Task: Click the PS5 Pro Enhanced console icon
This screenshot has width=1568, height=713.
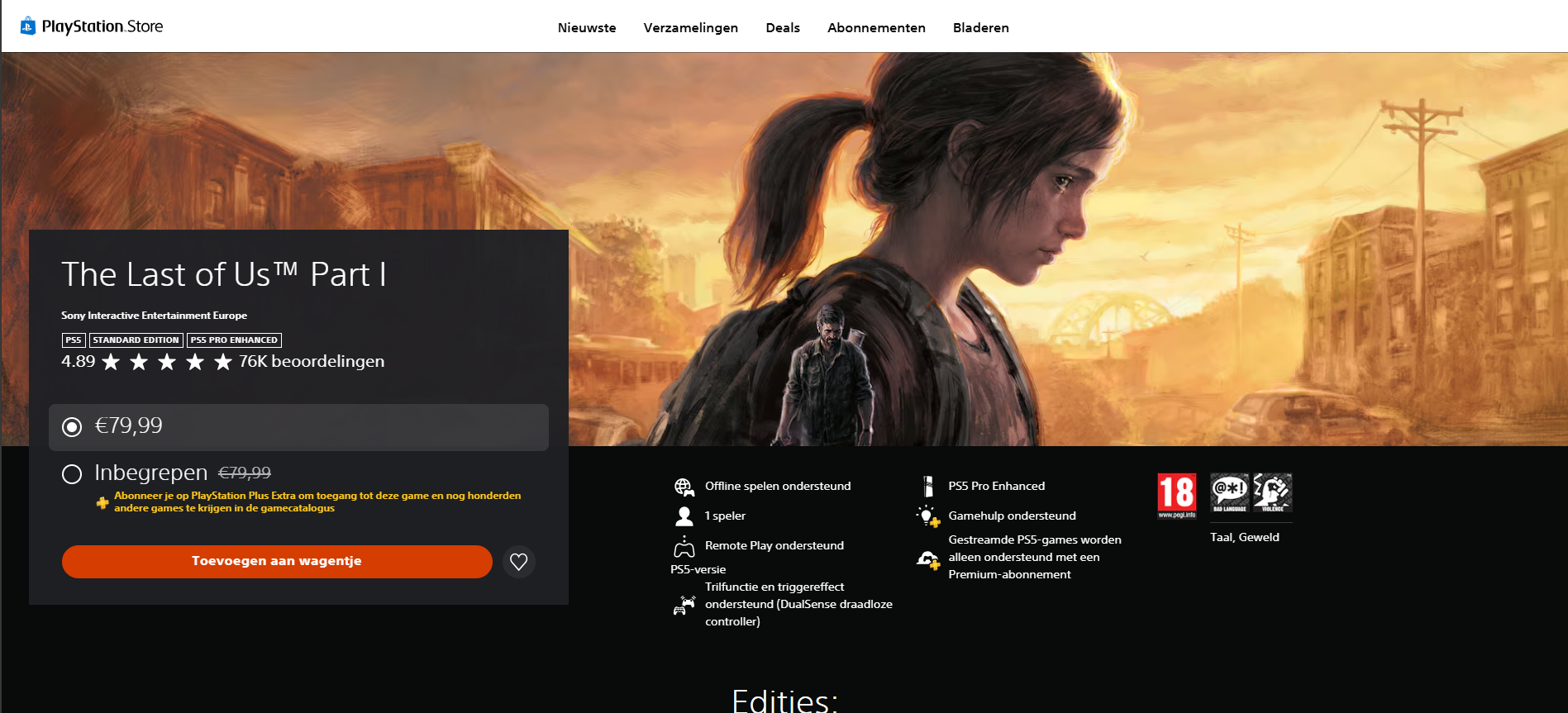Action: click(928, 487)
